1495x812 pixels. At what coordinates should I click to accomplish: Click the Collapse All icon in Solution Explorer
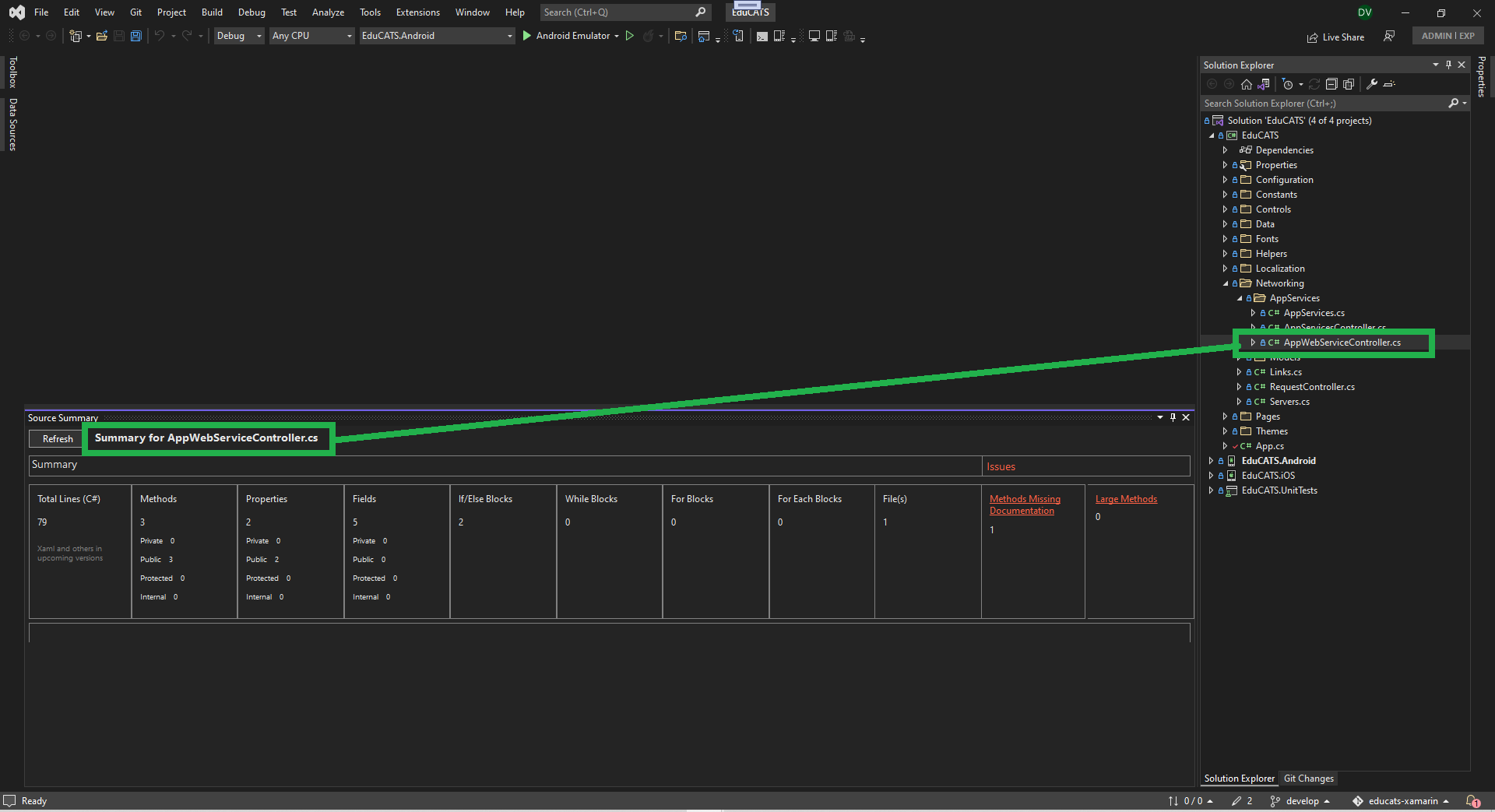coord(1331,84)
